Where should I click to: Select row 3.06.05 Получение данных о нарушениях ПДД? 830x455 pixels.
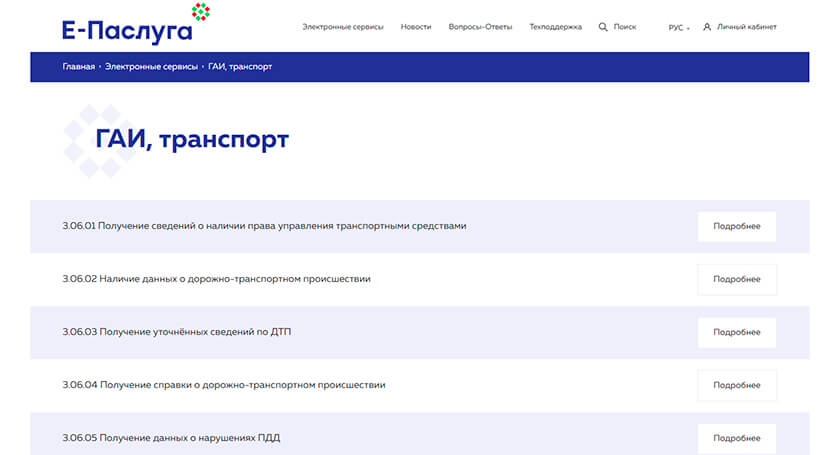click(x=179, y=438)
